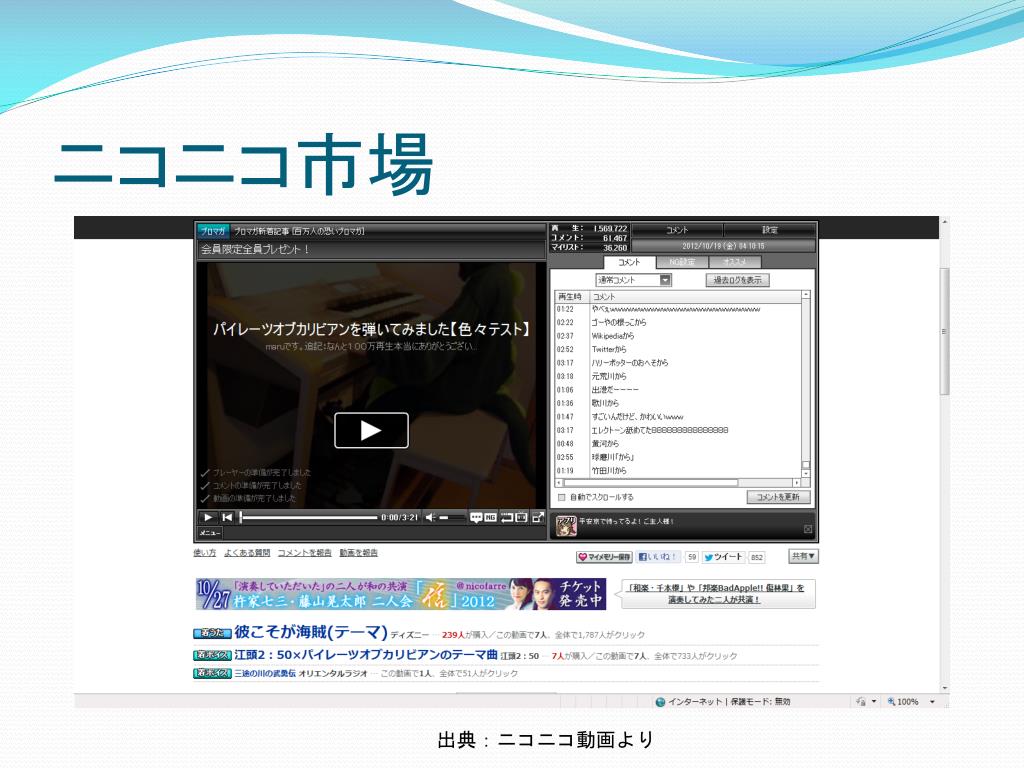
Task: Open the 三途の川の武勇伝 market item
Action: click(265, 673)
